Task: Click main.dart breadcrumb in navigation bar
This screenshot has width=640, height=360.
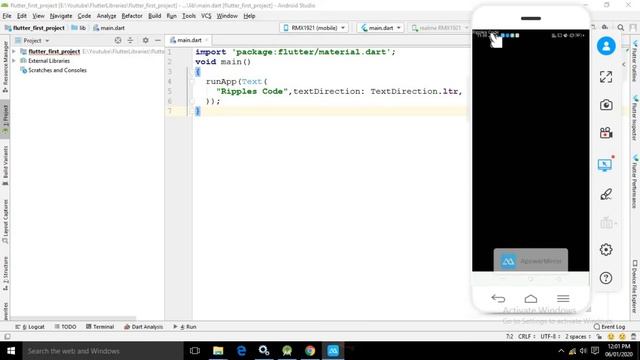Action: (x=109, y=28)
